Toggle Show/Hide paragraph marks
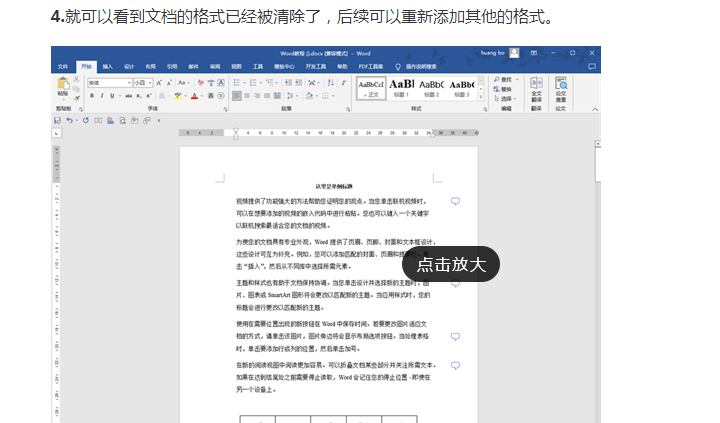The image size is (720, 423). 343,83
